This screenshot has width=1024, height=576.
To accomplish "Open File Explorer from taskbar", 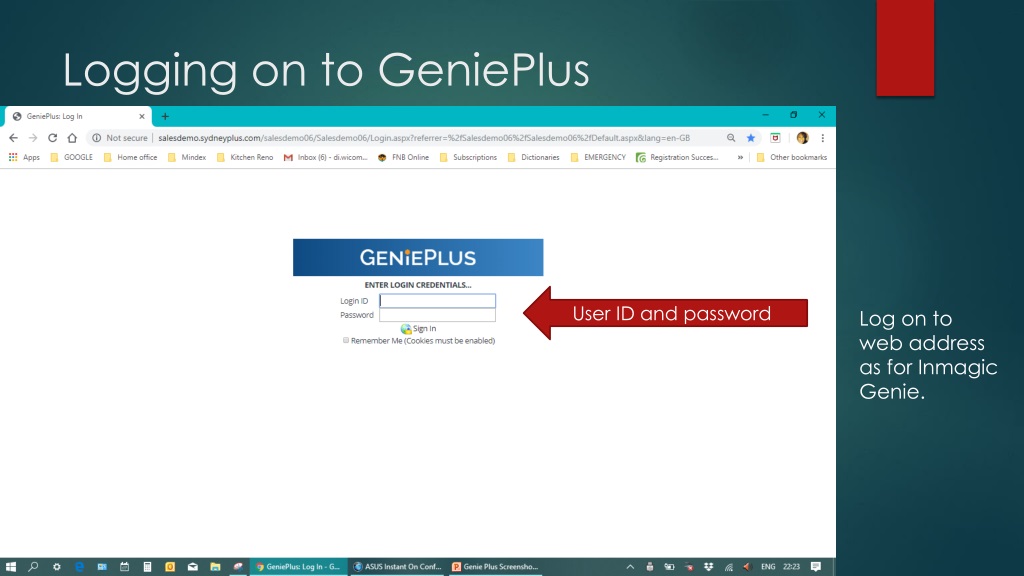I will coord(215,567).
